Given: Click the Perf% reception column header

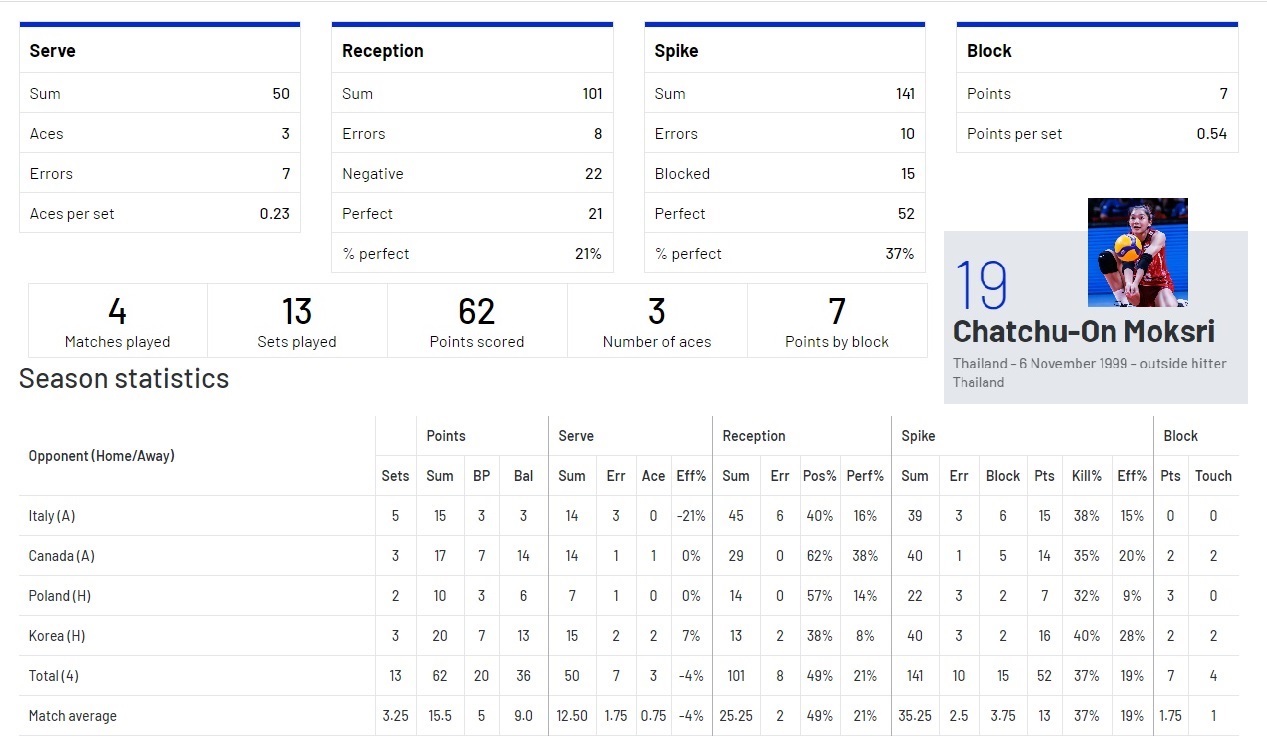Looking at the screenshot, I should [865, 476].
